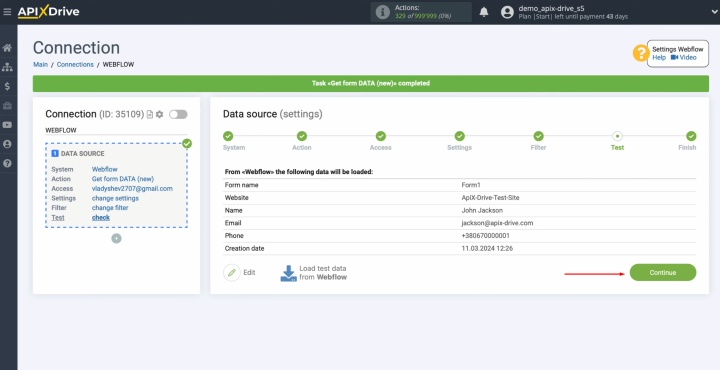Click Get form DATA (new) action link
The height and width of the screenshot is (370, 720).
123,179
